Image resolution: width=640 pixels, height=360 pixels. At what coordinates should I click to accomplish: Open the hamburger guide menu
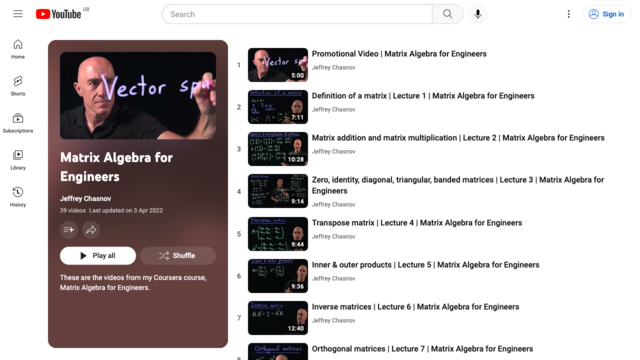[x=18, y=14]
